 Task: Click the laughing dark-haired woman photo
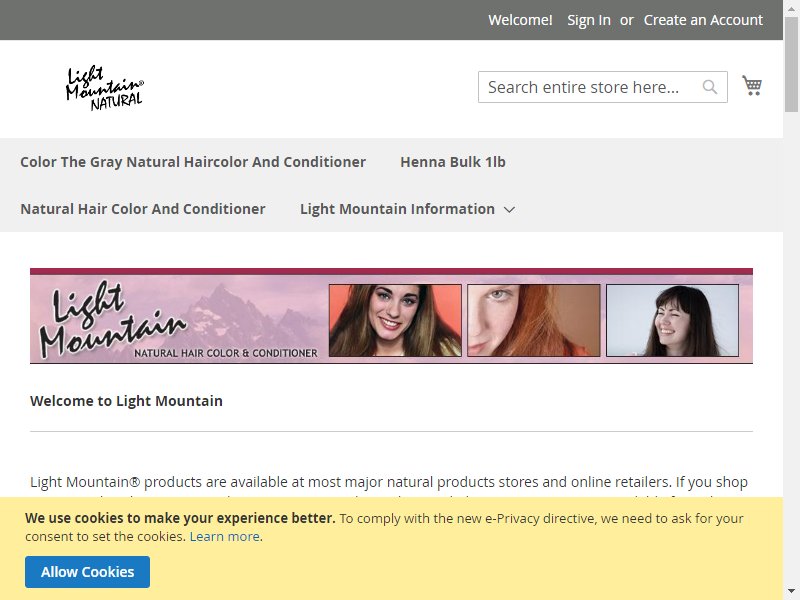tap(672, 320)
